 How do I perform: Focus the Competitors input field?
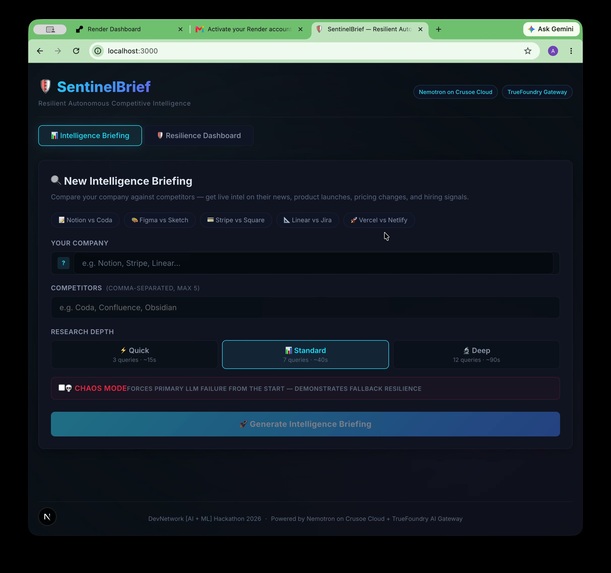tap(305, 308)
